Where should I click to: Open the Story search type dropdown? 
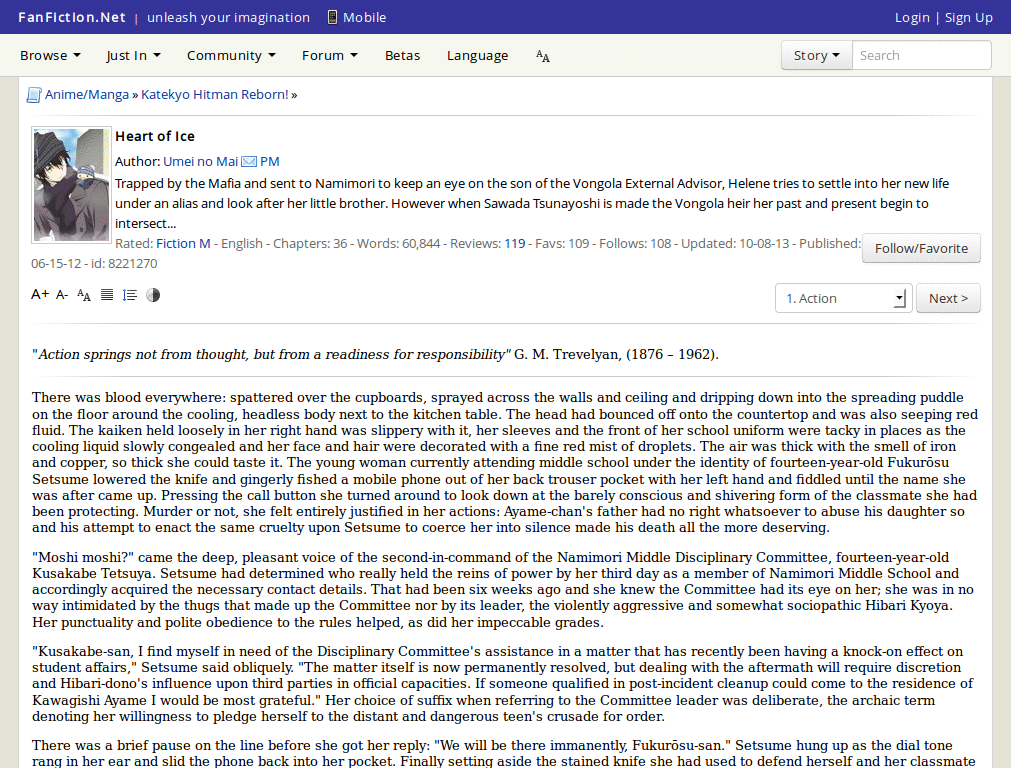coord(816,55)
